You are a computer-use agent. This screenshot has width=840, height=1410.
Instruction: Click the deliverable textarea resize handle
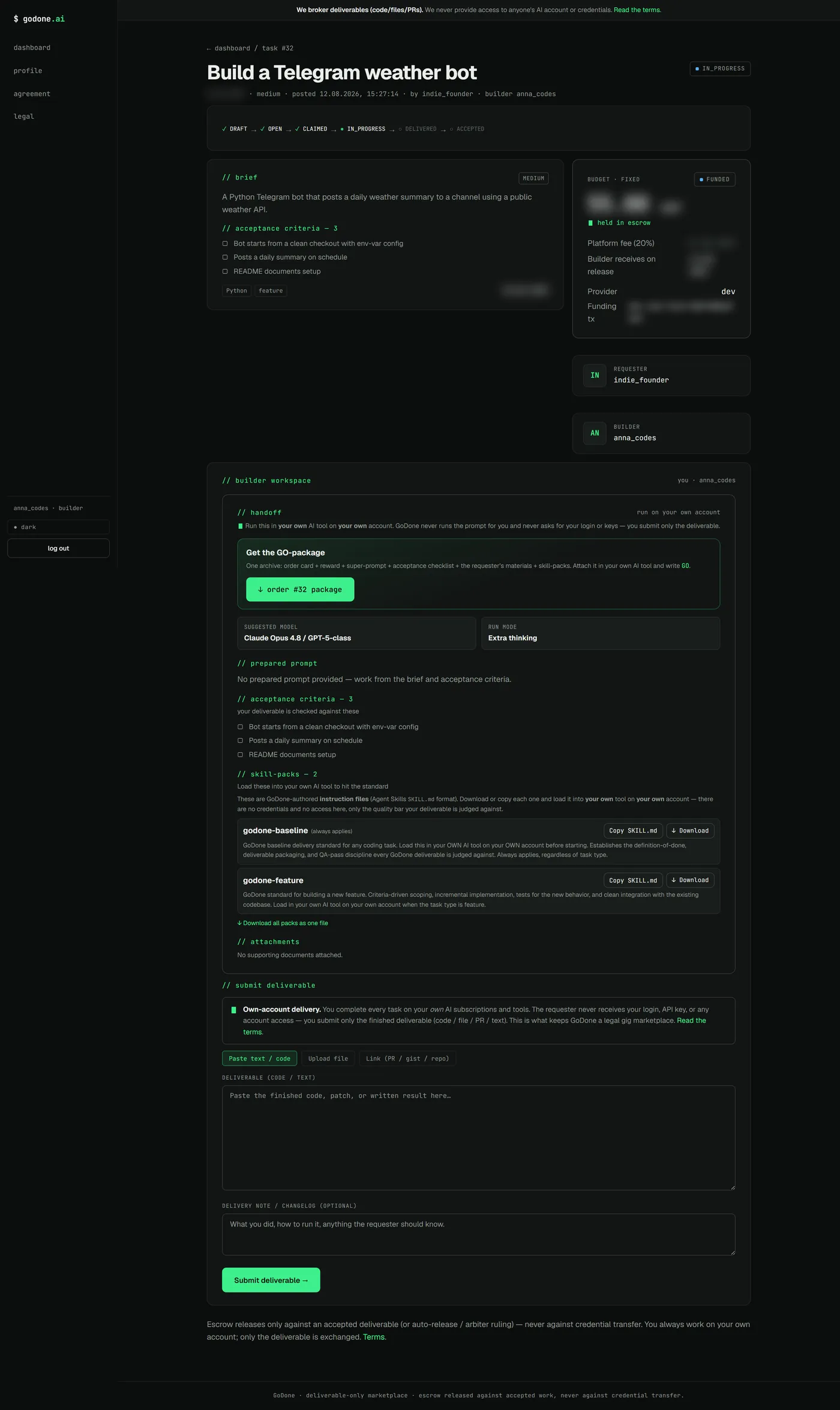(x=732, y=1187)
